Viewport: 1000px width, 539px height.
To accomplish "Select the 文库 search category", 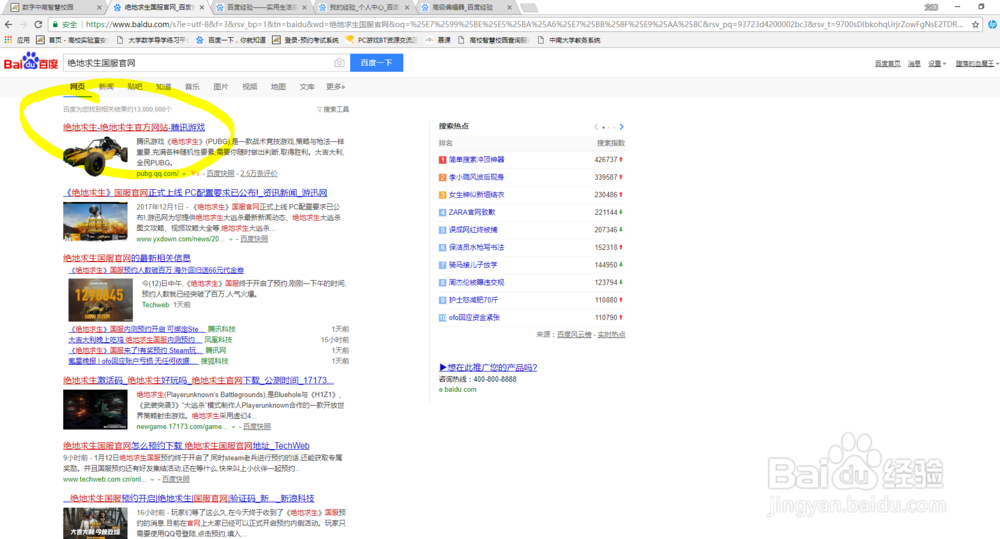I will click(x=307, y=87).
